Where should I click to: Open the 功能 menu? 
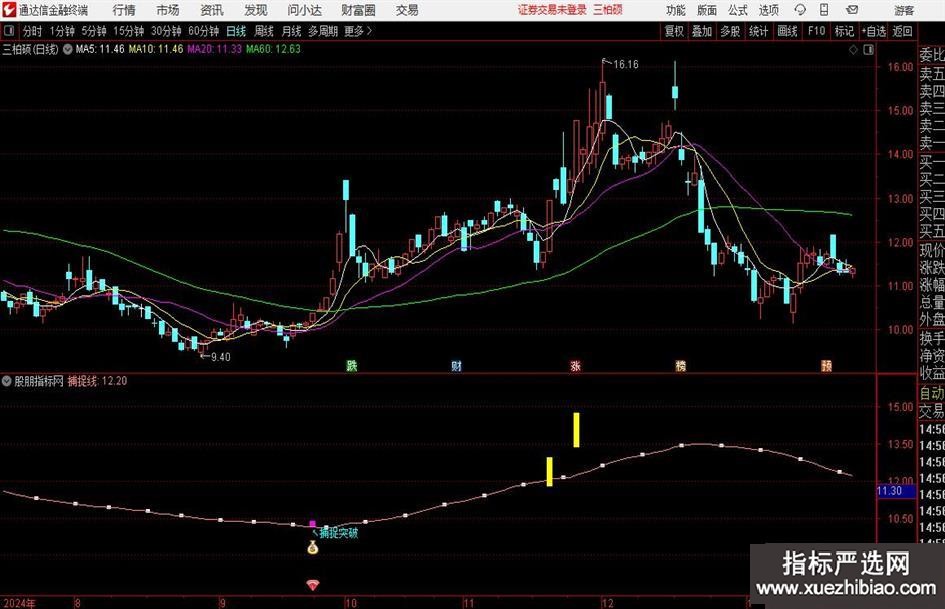coord(676,10)
